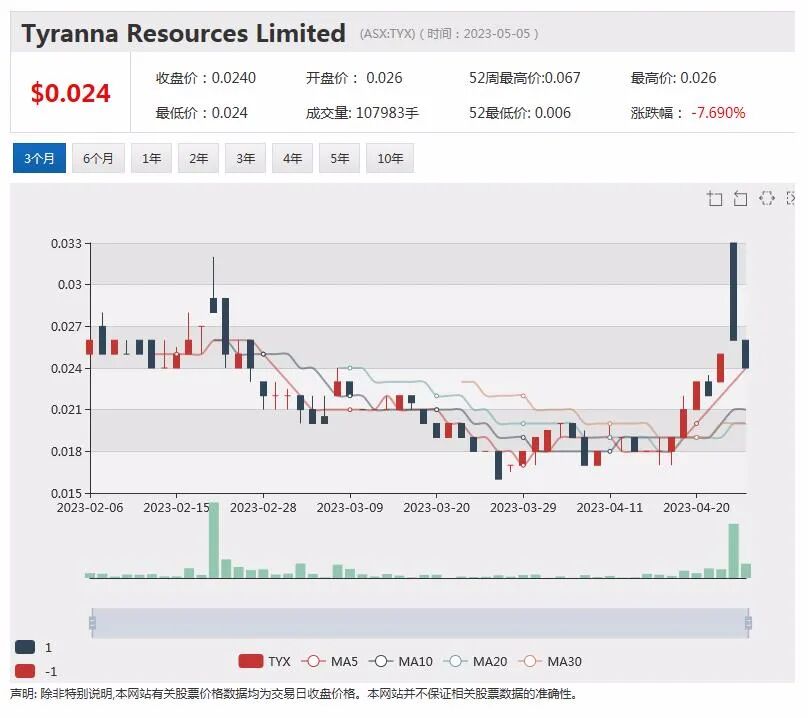Click the 开盘价：0.026 value
Image resolution: width=808 pixels, height=718 pixels.
pyautogui.click(x=354, y=78)
